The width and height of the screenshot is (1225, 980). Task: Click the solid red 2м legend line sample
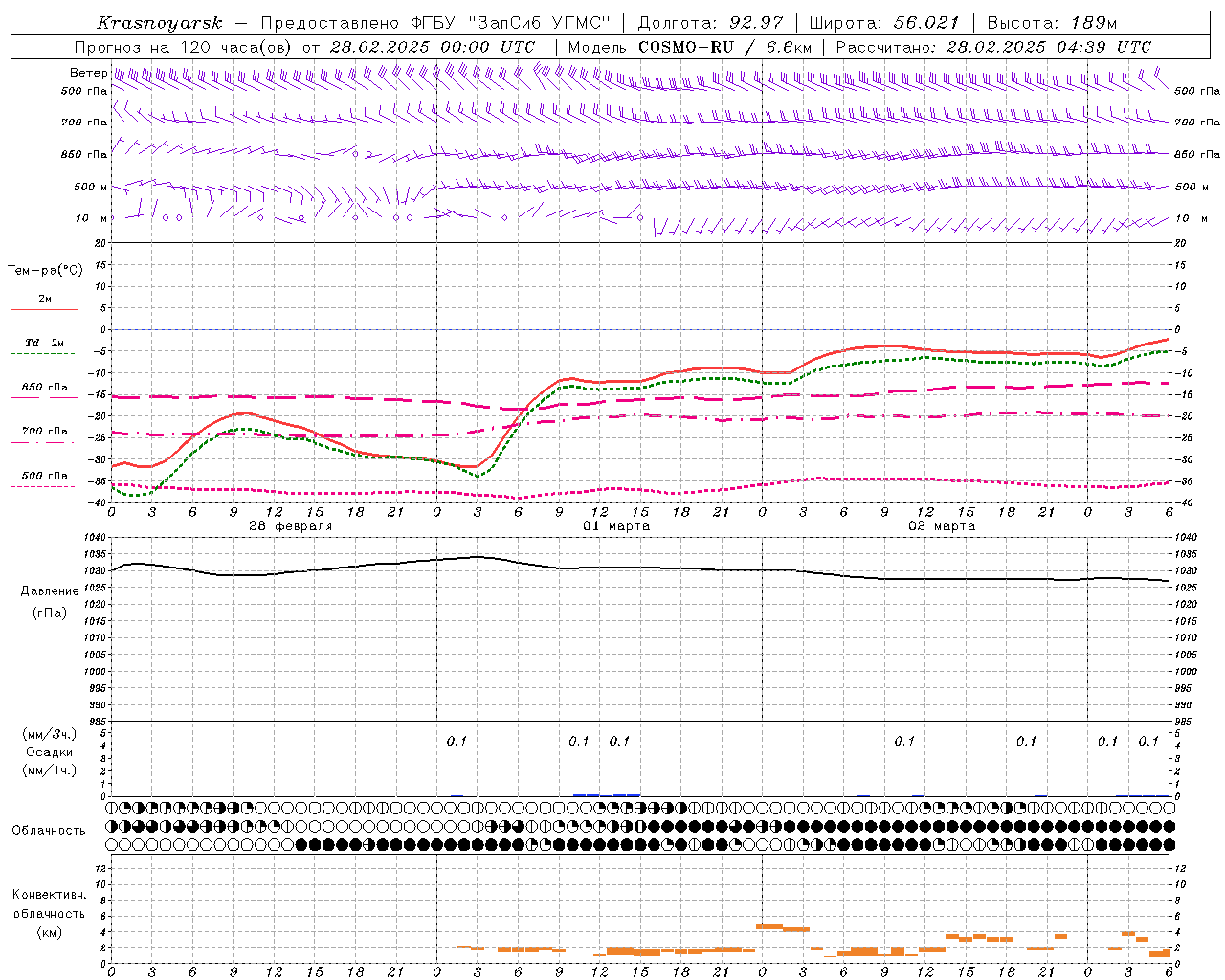point(44,310)
